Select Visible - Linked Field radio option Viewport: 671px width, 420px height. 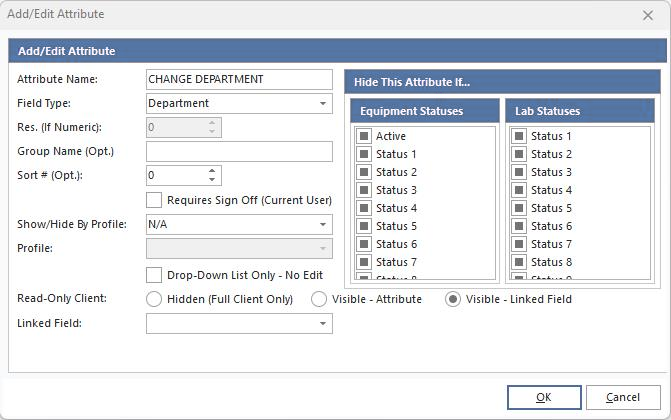pos(453,299)
